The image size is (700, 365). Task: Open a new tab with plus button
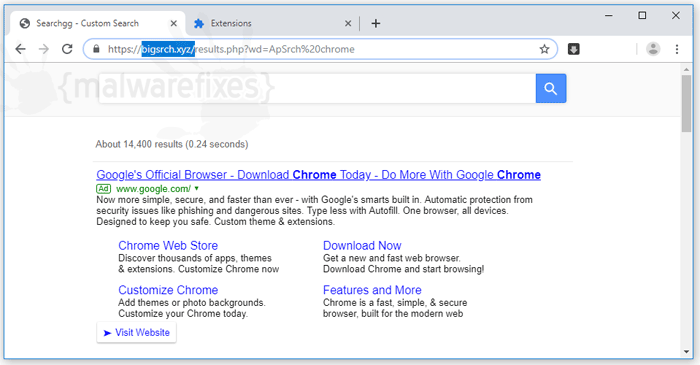[376, 23]
